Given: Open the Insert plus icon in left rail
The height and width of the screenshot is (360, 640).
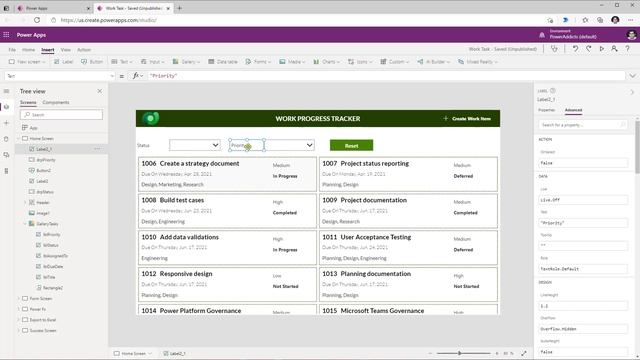Looking at the screenshot, I should tap(6, 123).
